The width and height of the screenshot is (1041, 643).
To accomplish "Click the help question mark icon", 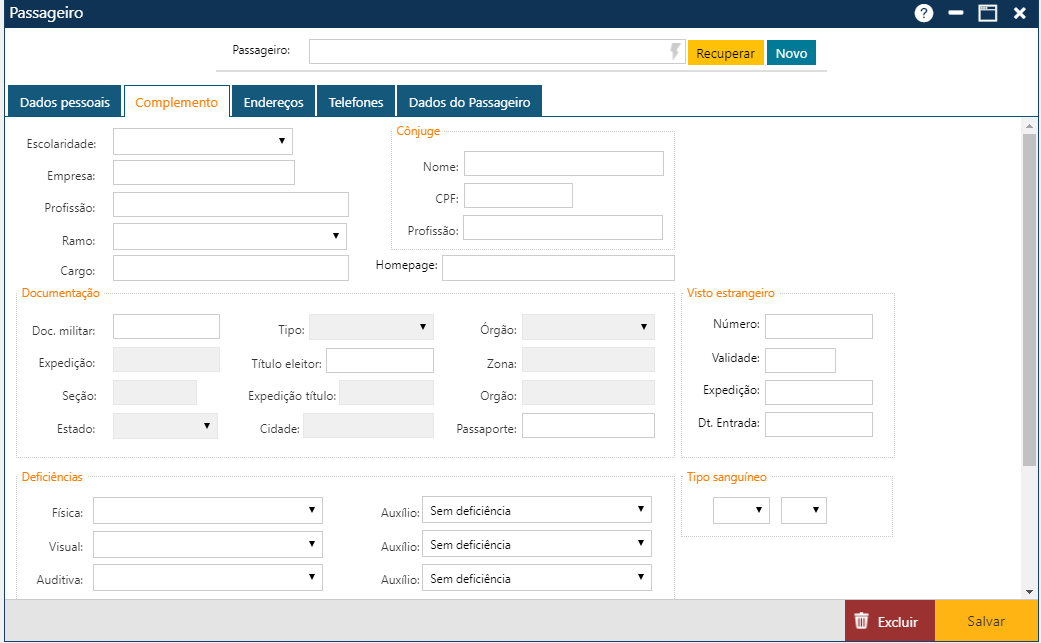I will pyautogui.click(x=924, y=13).
